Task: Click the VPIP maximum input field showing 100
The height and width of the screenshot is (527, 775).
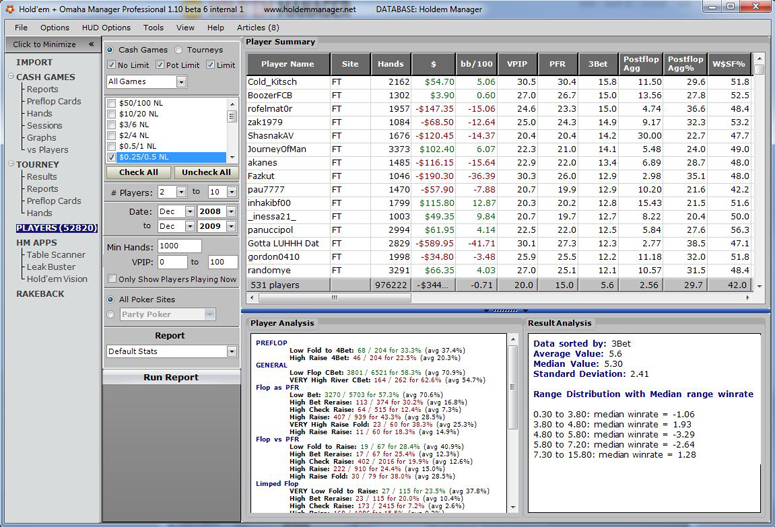Action: tap(222, 262)
